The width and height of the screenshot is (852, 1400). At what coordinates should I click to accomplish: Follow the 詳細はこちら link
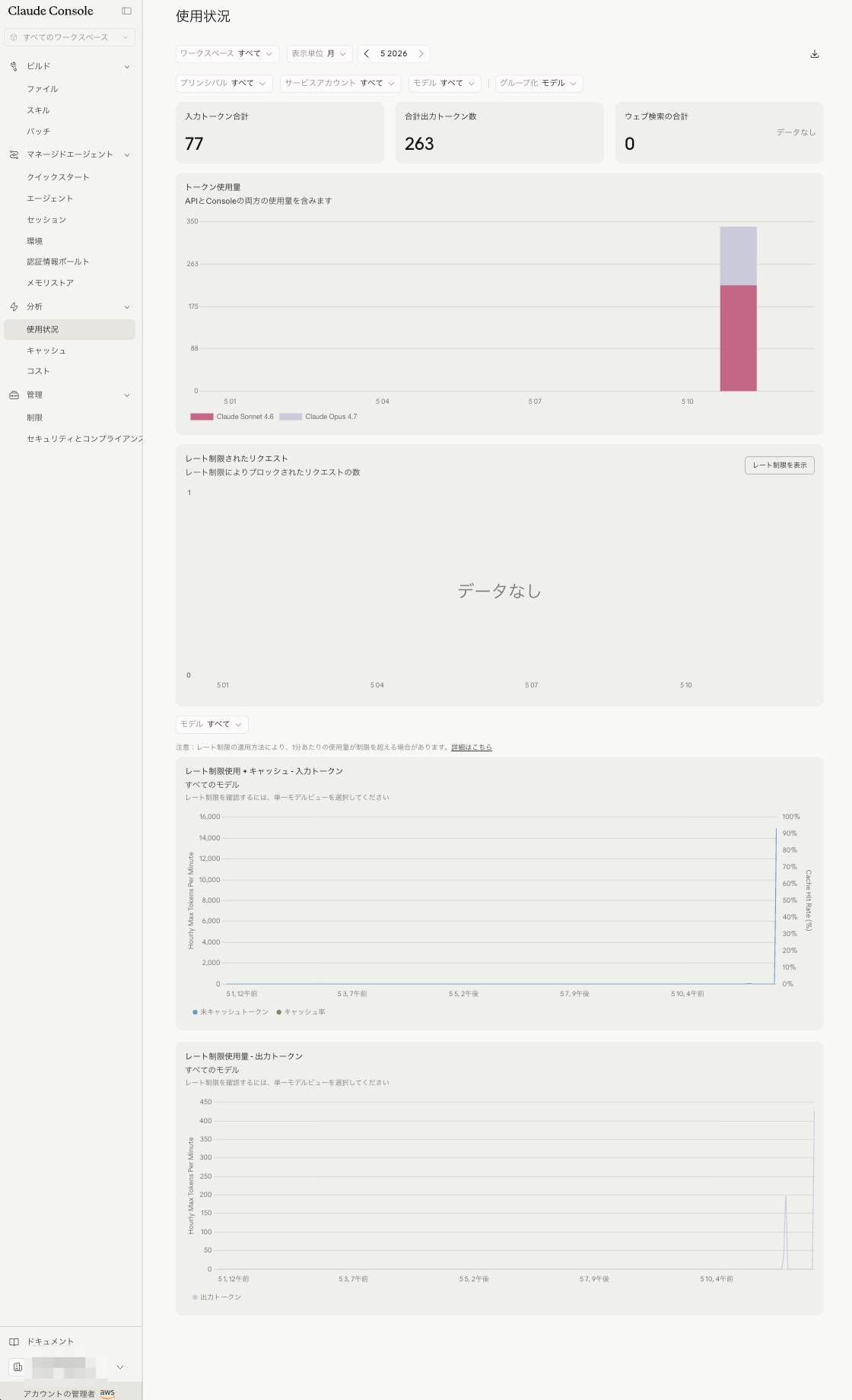coord(472,748)
